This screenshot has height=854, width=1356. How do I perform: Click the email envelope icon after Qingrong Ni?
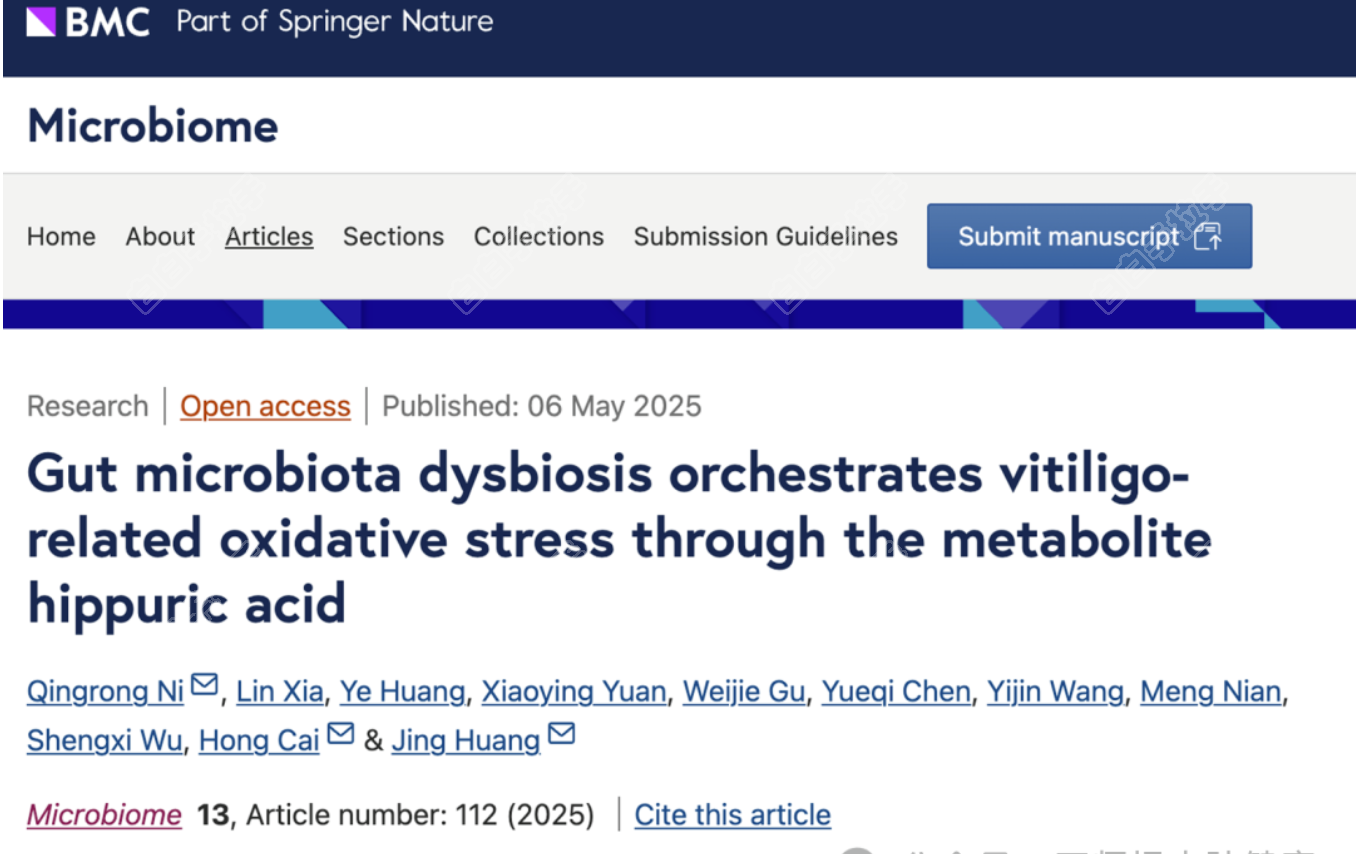click(x=204, y=686)
